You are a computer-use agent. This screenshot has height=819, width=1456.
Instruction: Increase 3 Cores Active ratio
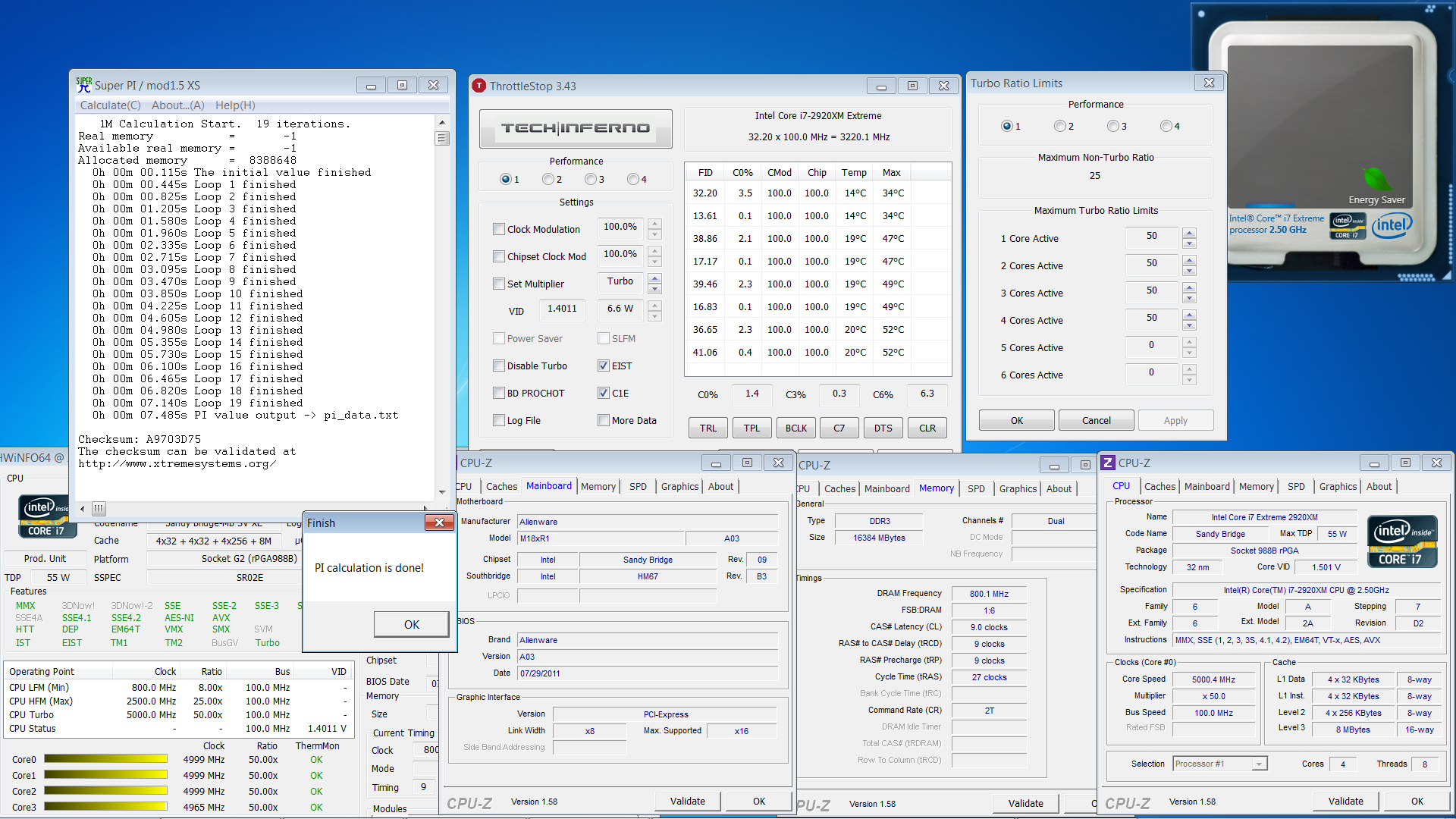[x=1189, y=287]
